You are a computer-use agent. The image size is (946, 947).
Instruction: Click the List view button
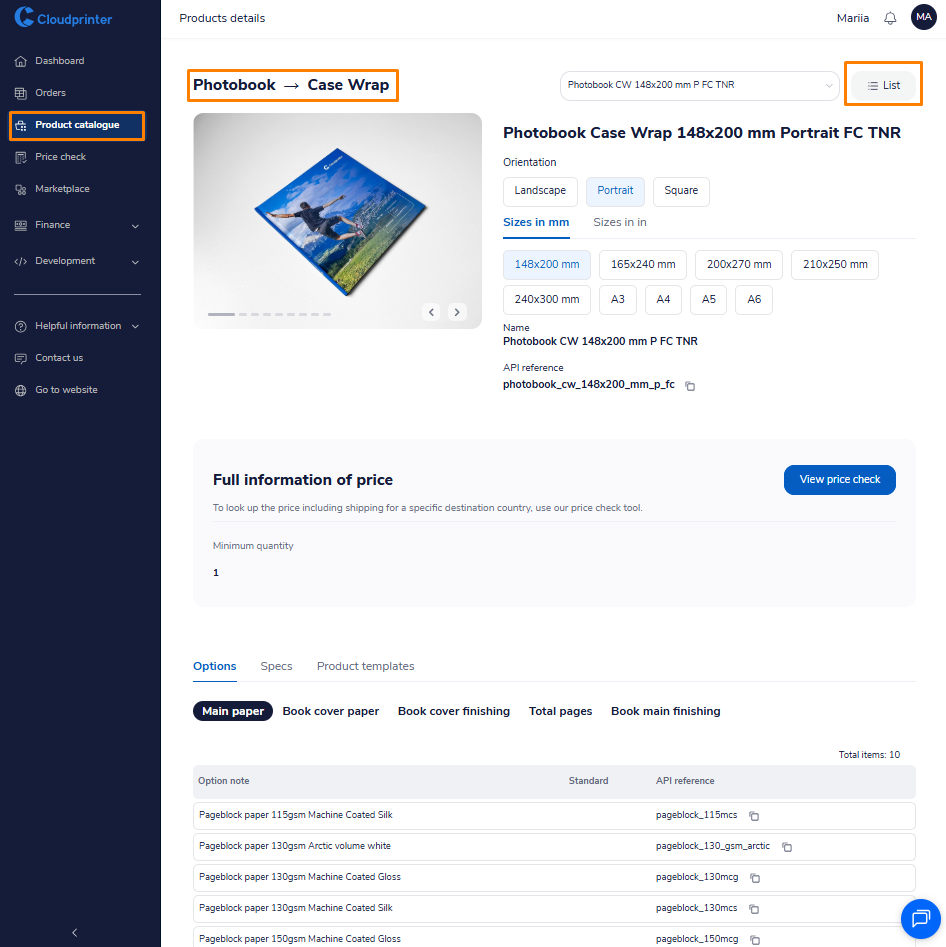(883, 86)
